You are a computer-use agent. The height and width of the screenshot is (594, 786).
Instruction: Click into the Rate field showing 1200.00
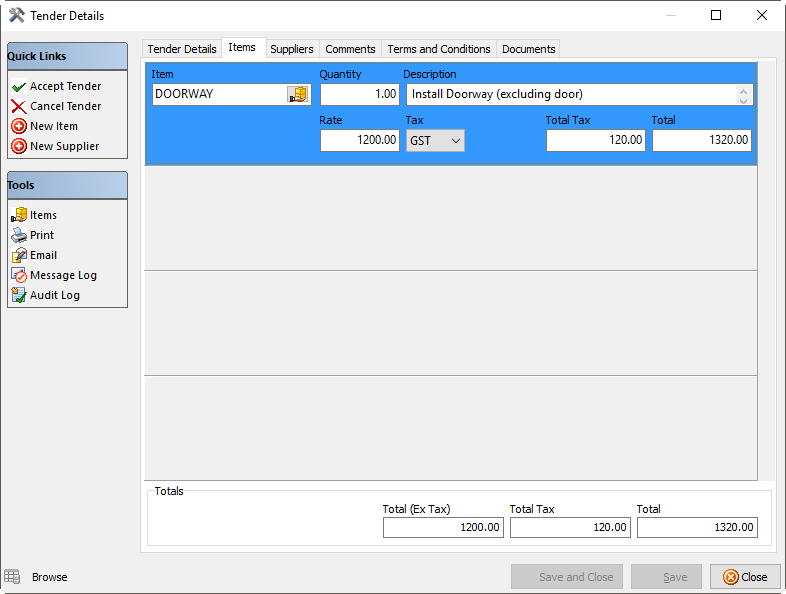coord(359,141)
